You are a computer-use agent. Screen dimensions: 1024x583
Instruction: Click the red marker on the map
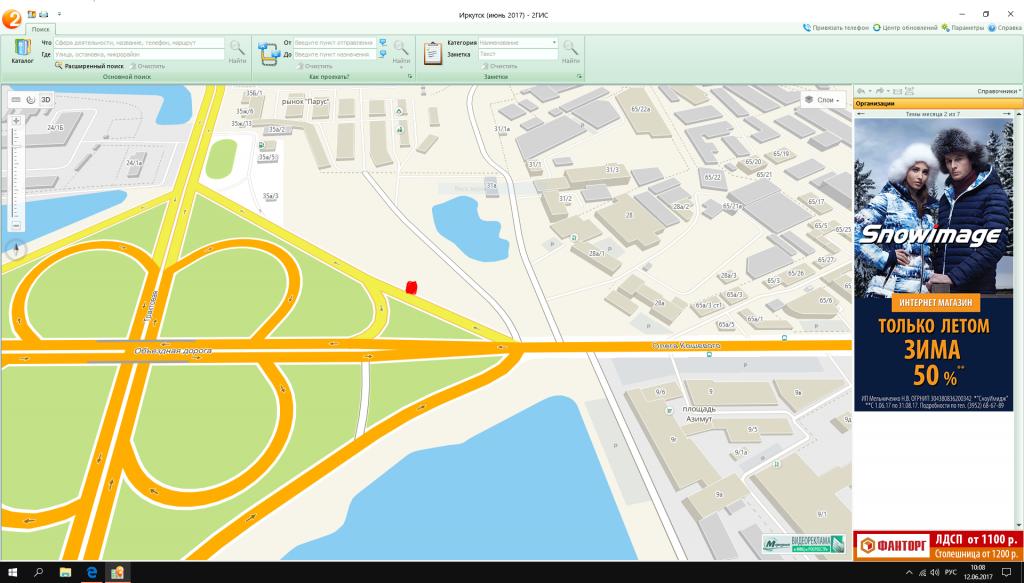[x=410, y=288]
